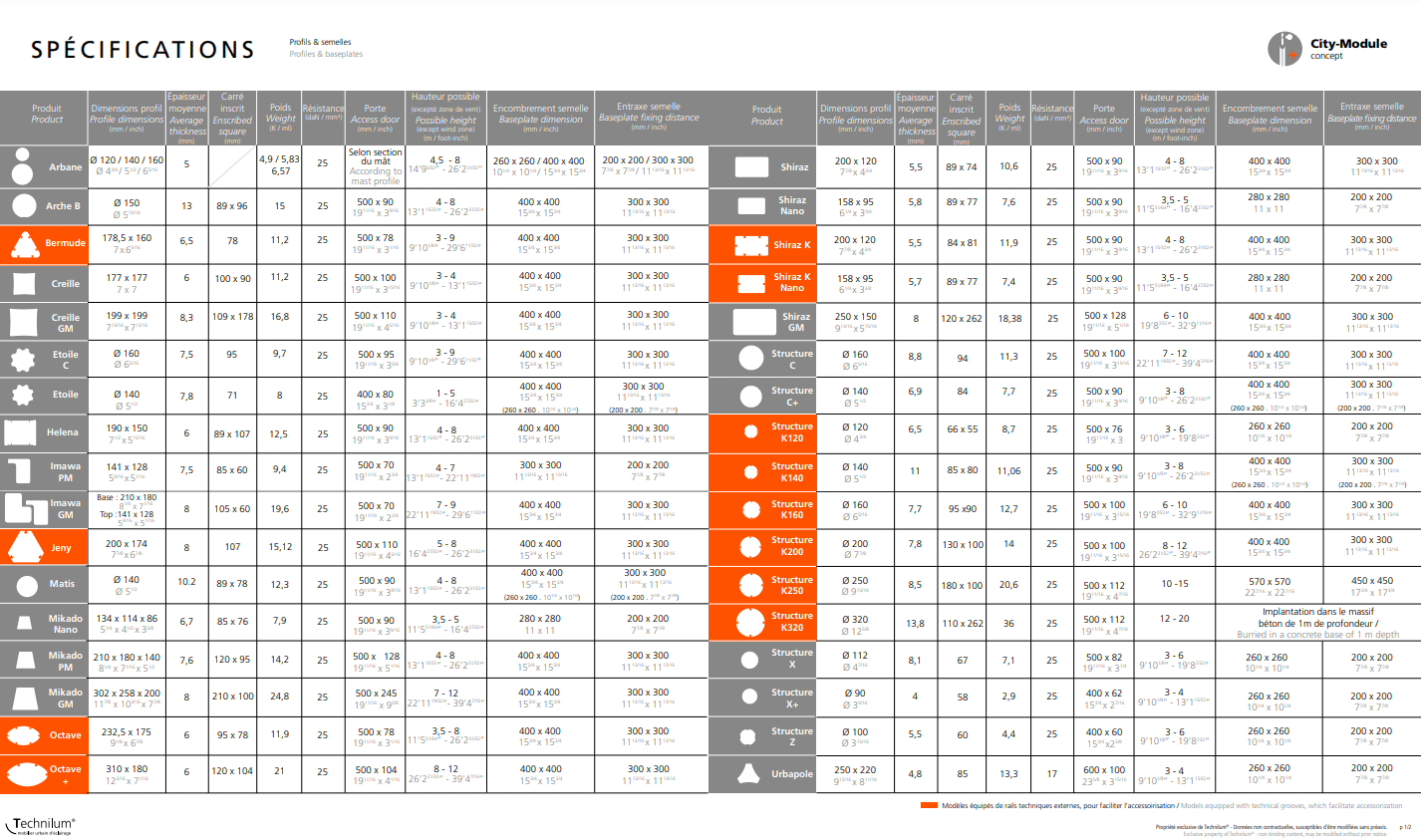Viewport: 1421px width, 840px height.
Task: Click the Structure K320 profile icon
Action: click(x=750, y=623)
